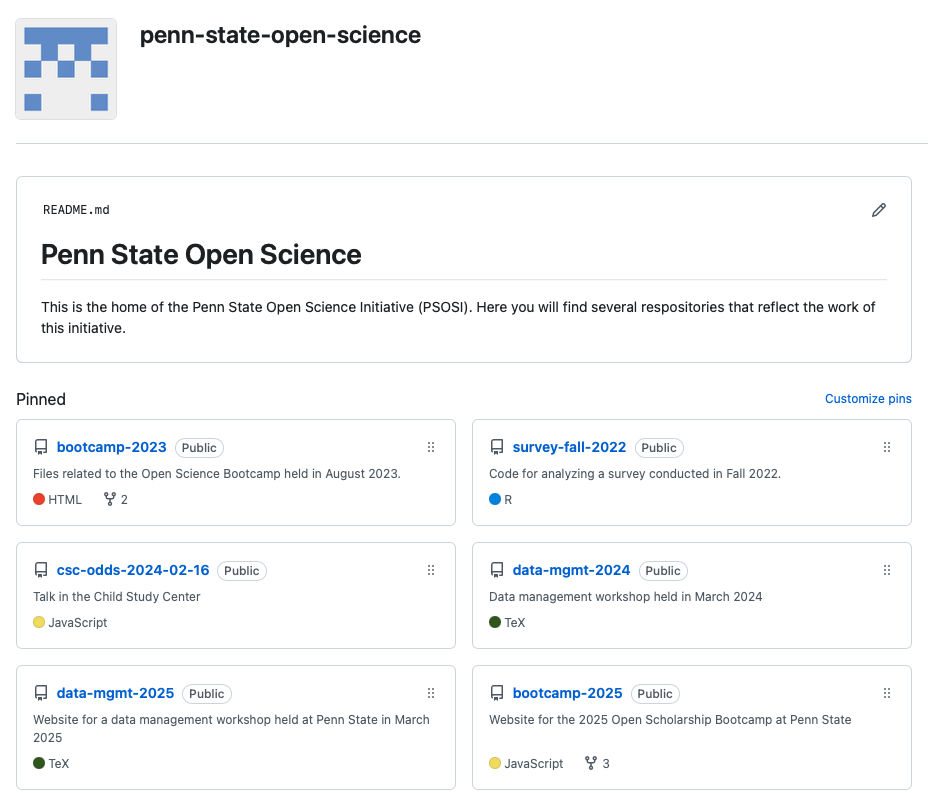Click the README.md file name label
The height and width of the screenshot is (793, 928).
pos(76,210)
